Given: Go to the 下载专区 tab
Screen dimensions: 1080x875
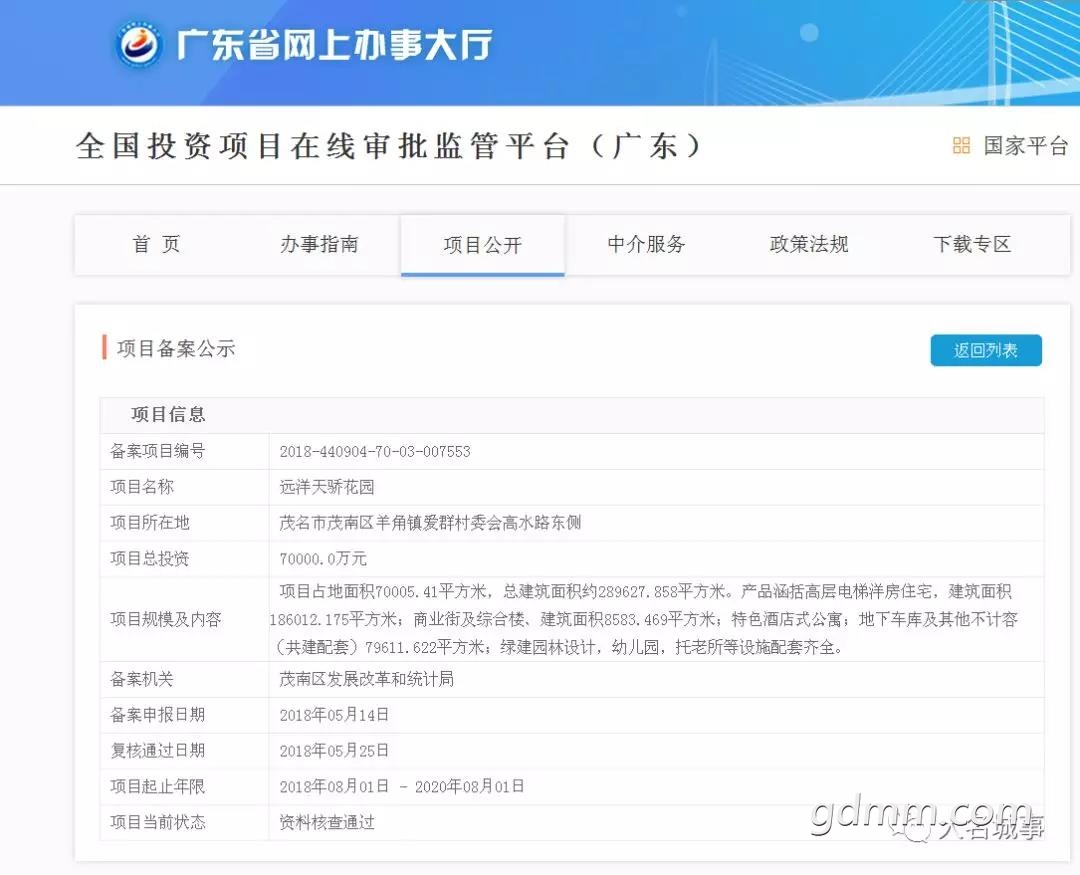Looking at the screenshot, I should 972,244.
